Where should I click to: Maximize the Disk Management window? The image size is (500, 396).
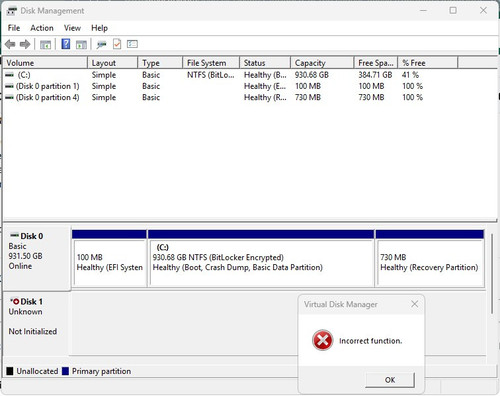453,10
